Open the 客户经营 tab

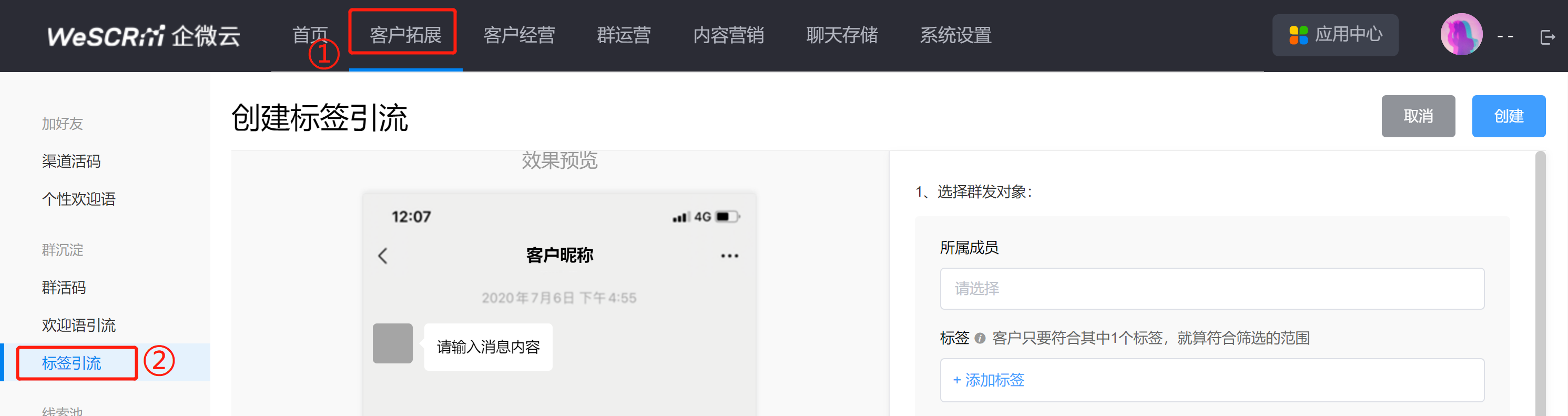[x=518, y=35]
